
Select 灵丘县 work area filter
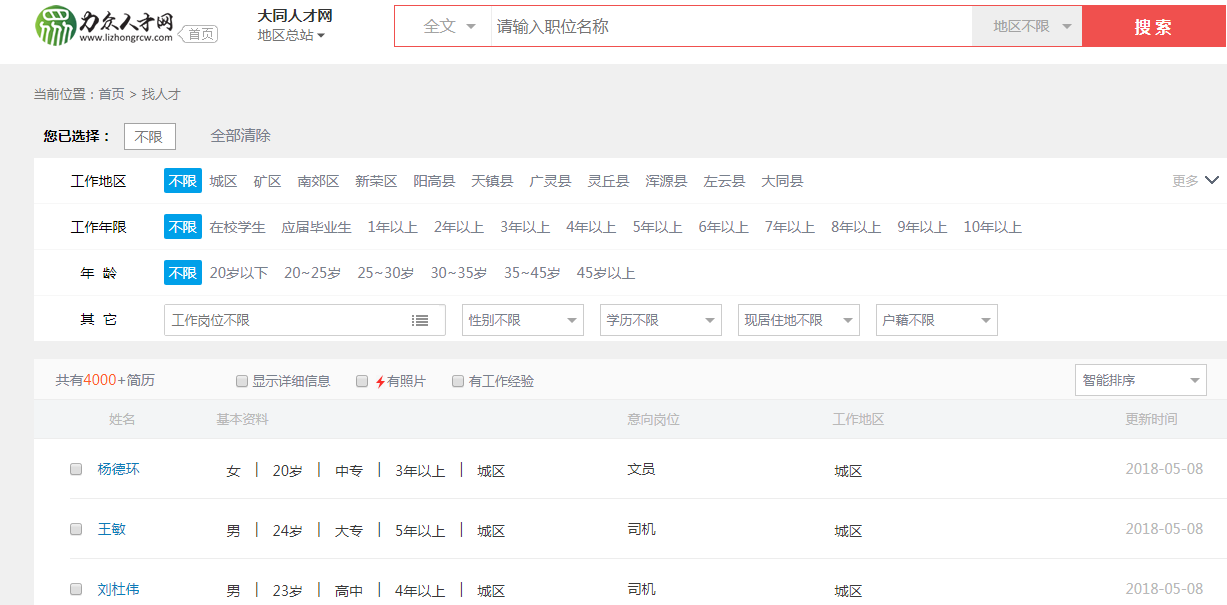click(x=608, y=181)
